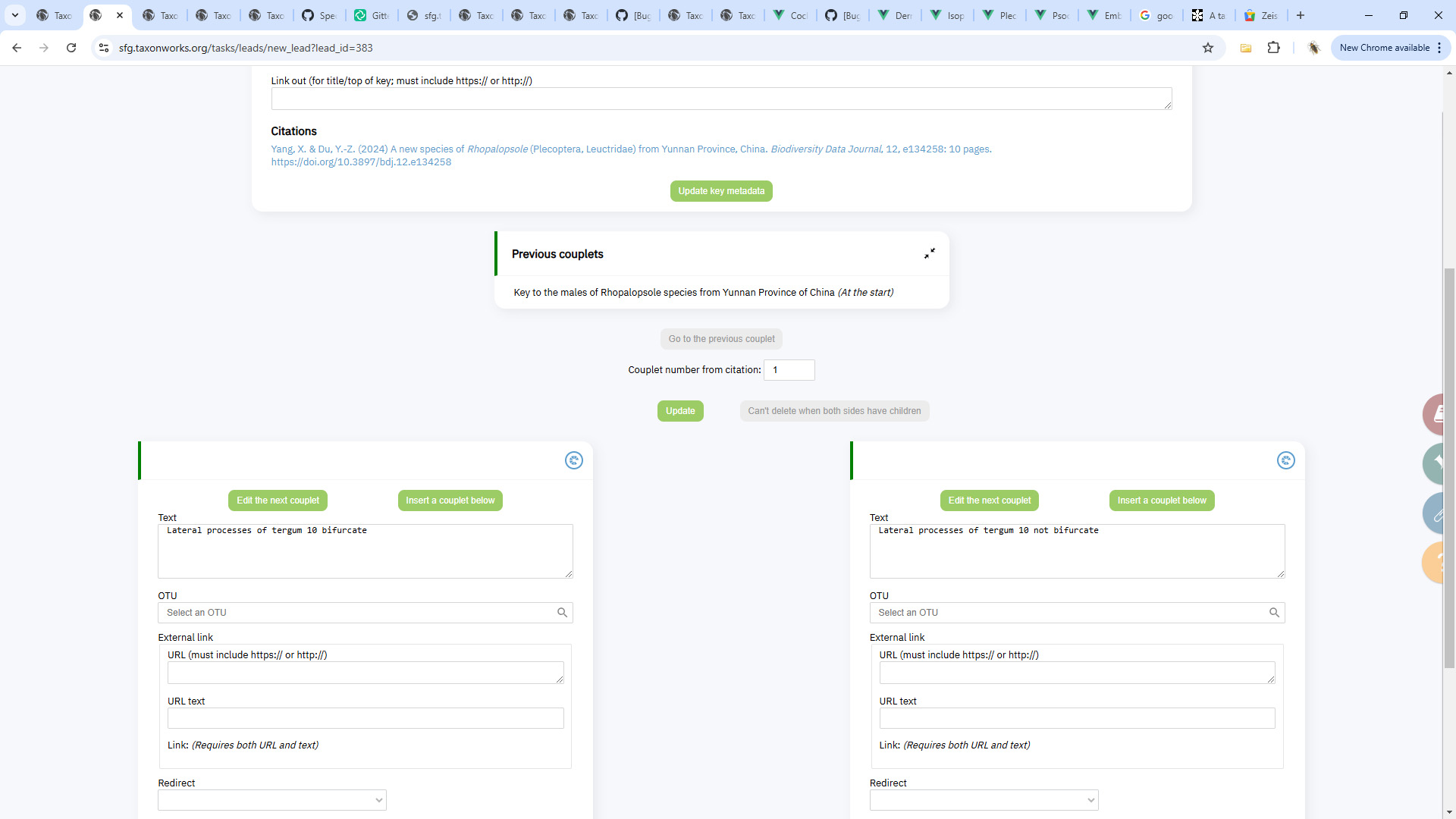This screenshot has height=819, width=1456.
Task: Click Insert a couplet below on left lead
Action: click(x=450, y=500)
